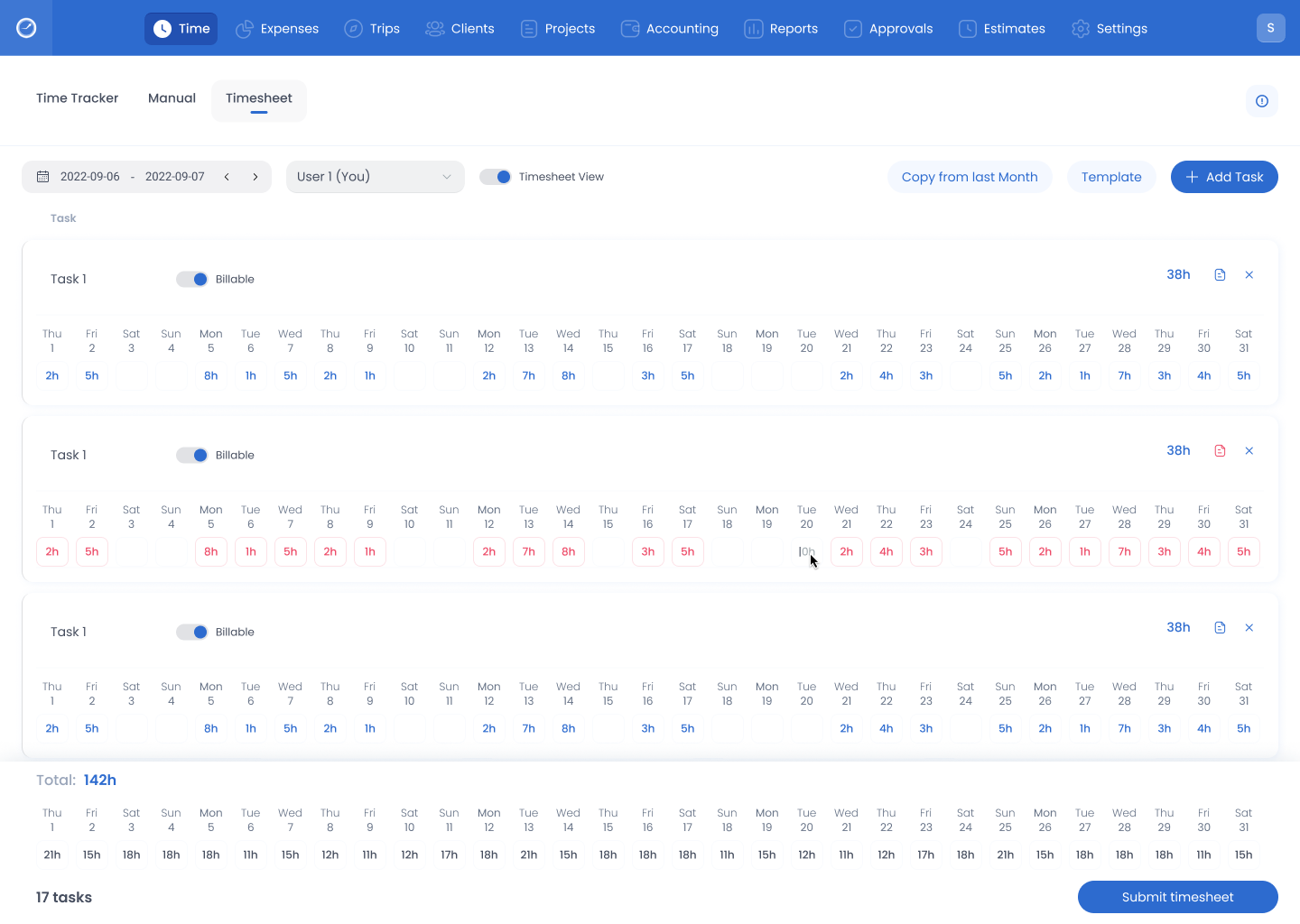Click the Add Task button

(1223, 177)
